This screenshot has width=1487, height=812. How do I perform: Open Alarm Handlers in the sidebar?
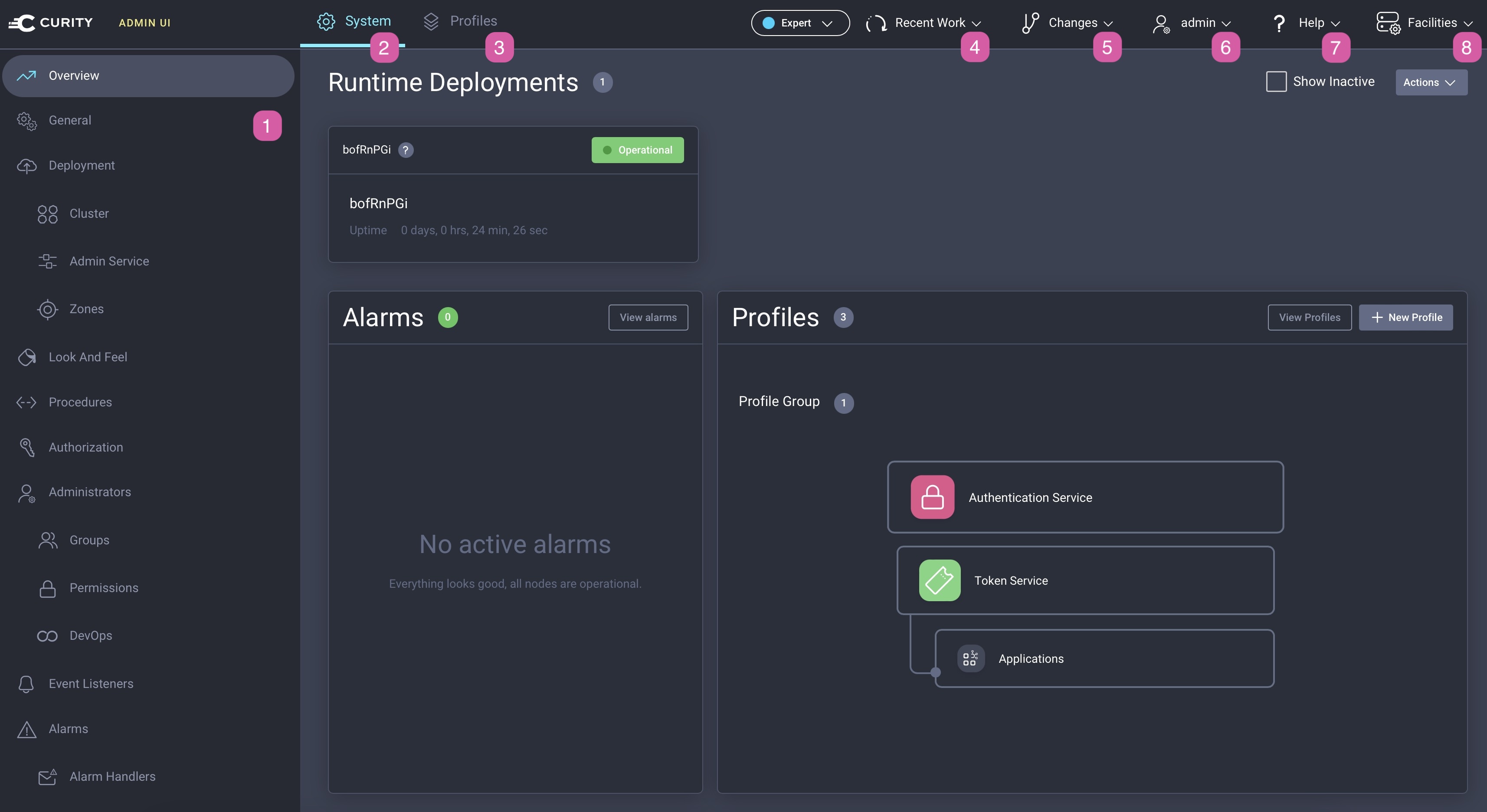[x=148, y=777]
